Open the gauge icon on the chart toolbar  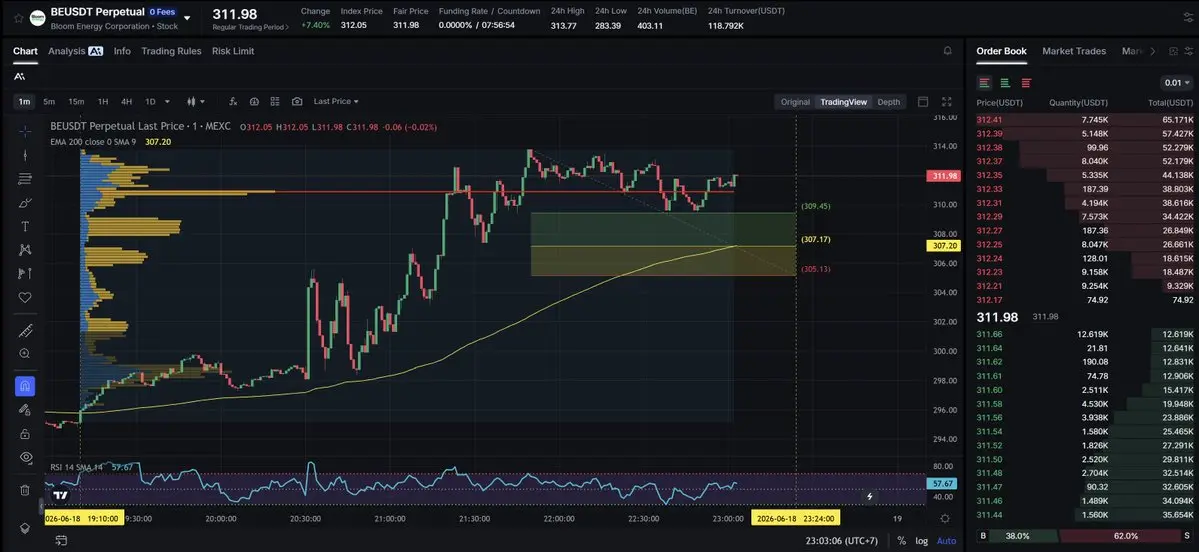(255, 102)
